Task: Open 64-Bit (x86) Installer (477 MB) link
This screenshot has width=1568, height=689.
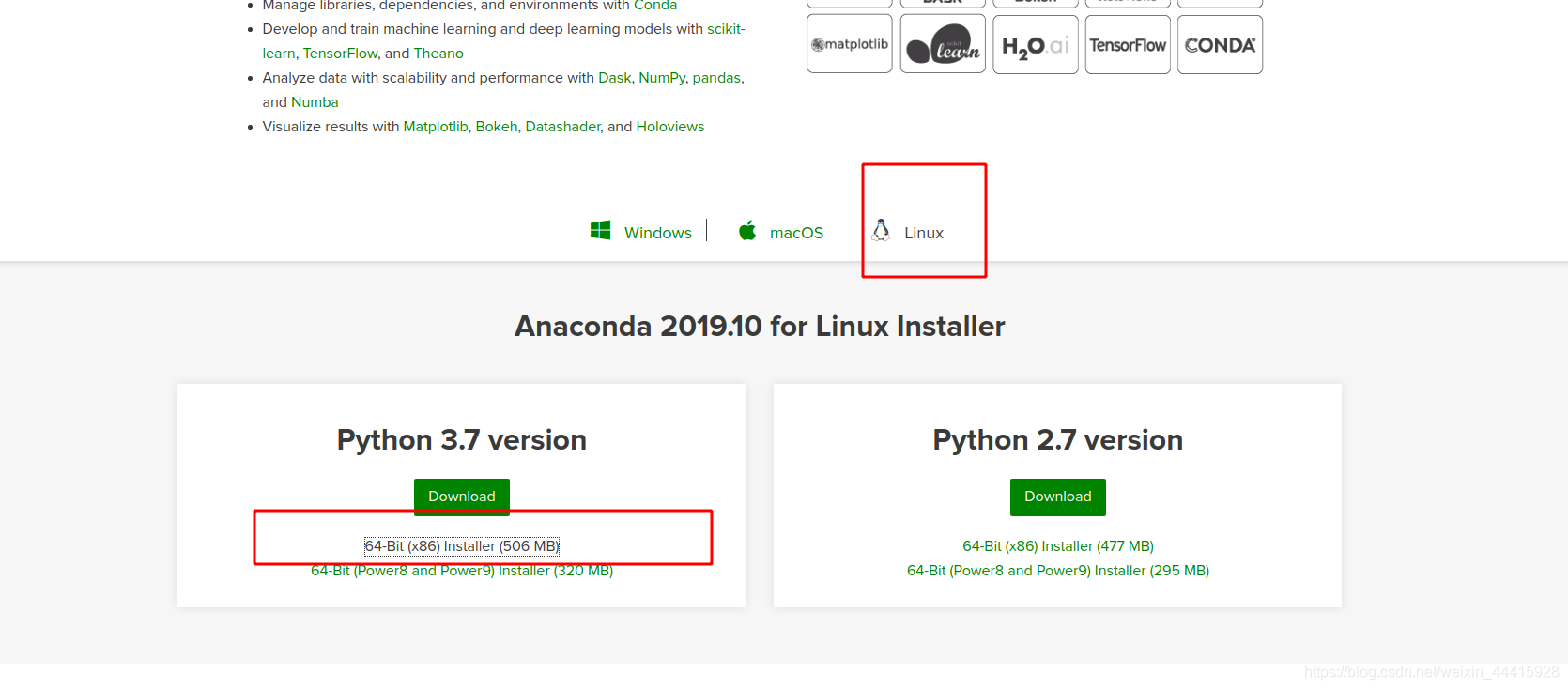Action: pos(1058,546)
